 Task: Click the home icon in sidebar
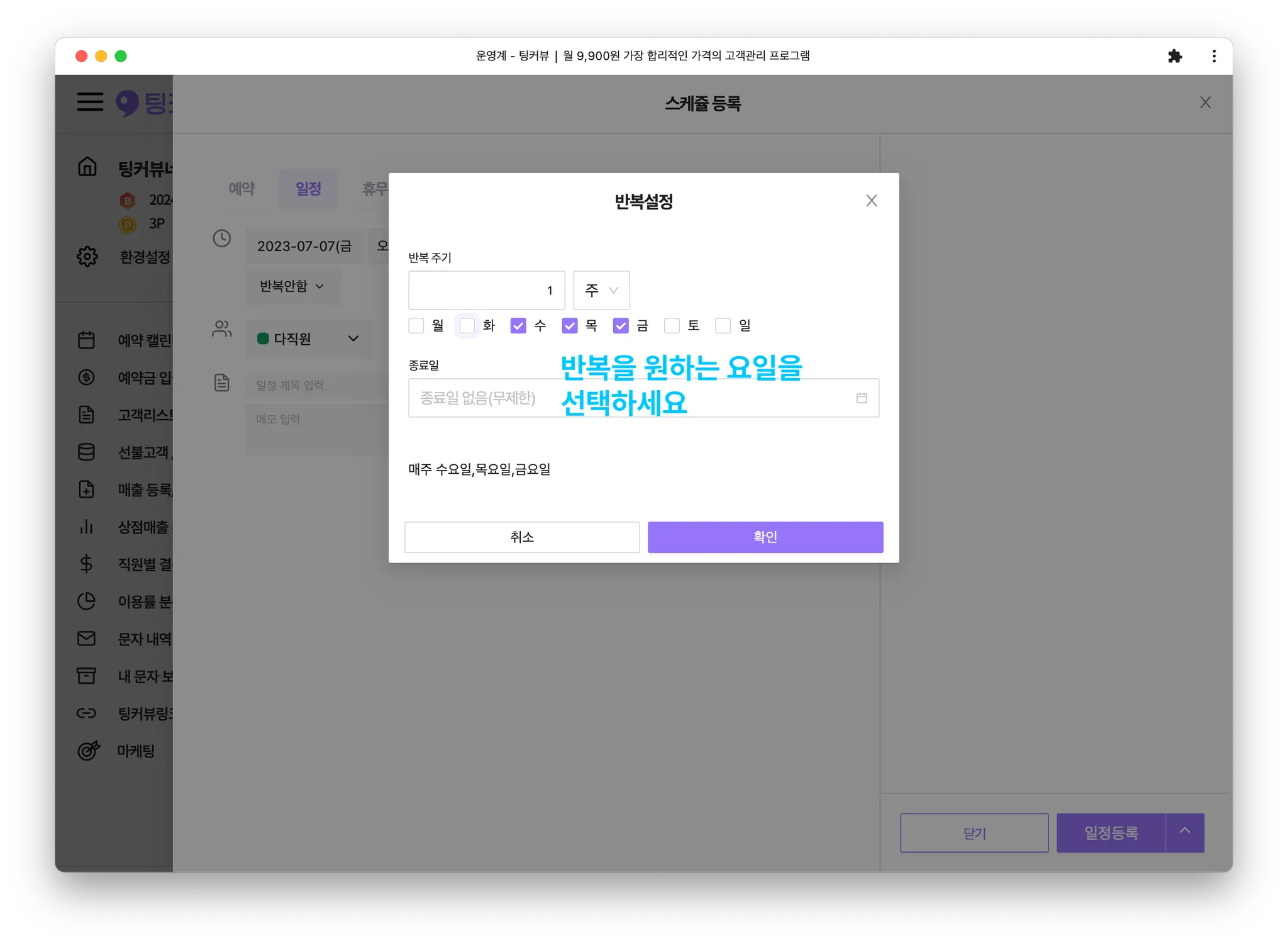click(87, 167)
